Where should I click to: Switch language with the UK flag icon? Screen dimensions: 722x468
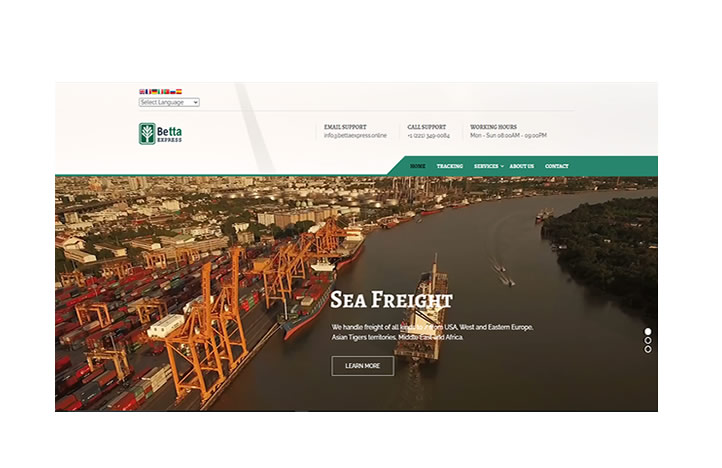(x=142, y=92)
